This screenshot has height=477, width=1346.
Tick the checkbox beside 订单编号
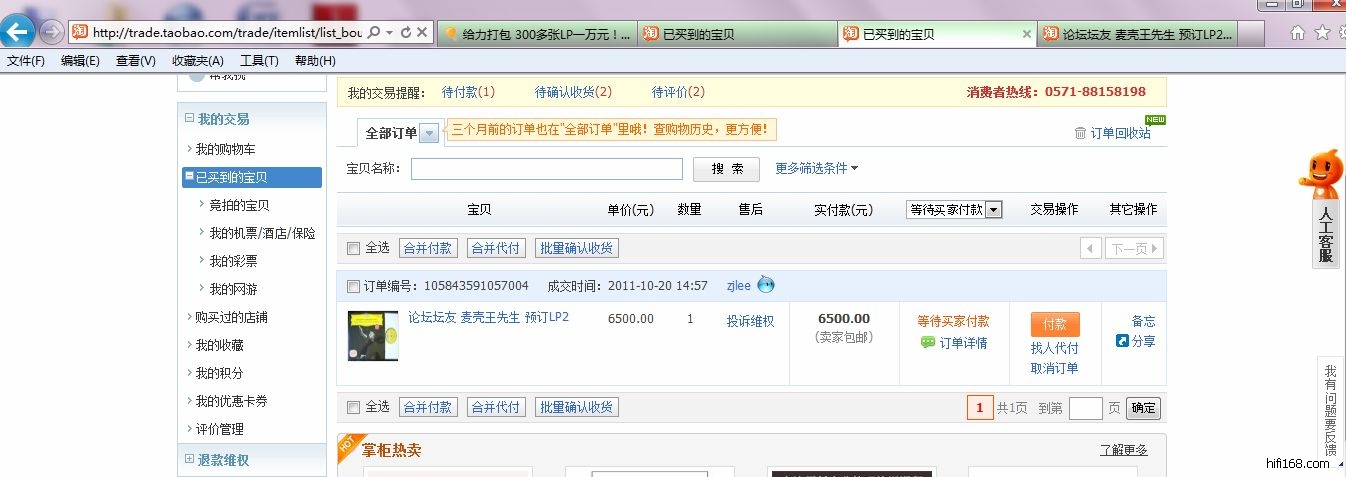point(353,286)
